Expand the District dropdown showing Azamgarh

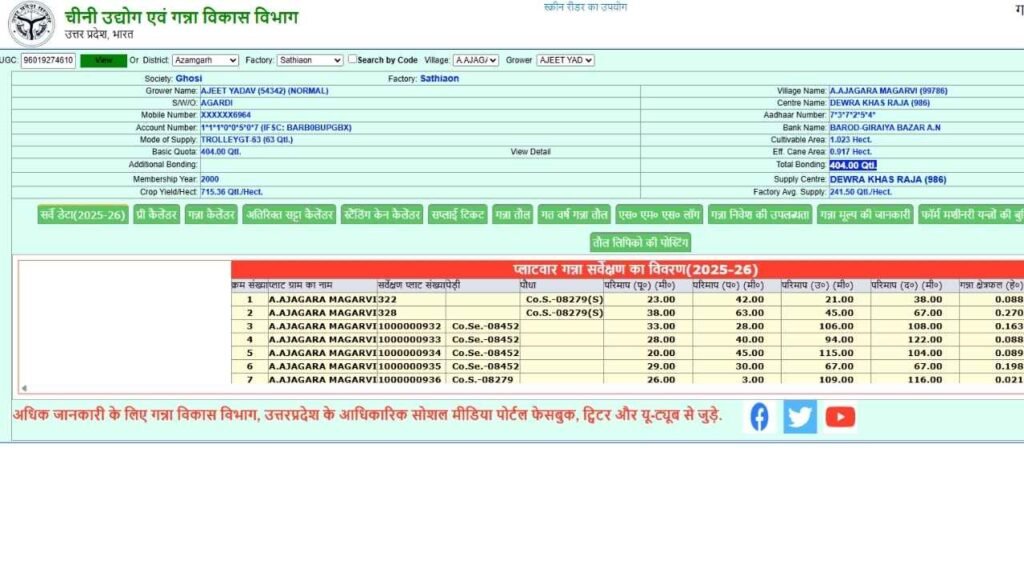pyautogui.click(x=205, y=60)
